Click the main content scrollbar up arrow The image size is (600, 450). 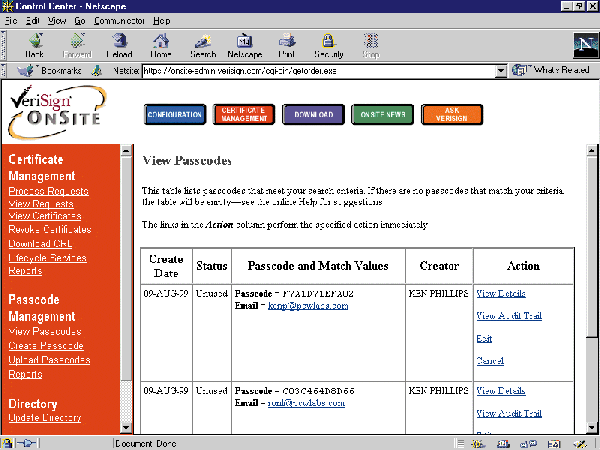(x=592, y=150)
